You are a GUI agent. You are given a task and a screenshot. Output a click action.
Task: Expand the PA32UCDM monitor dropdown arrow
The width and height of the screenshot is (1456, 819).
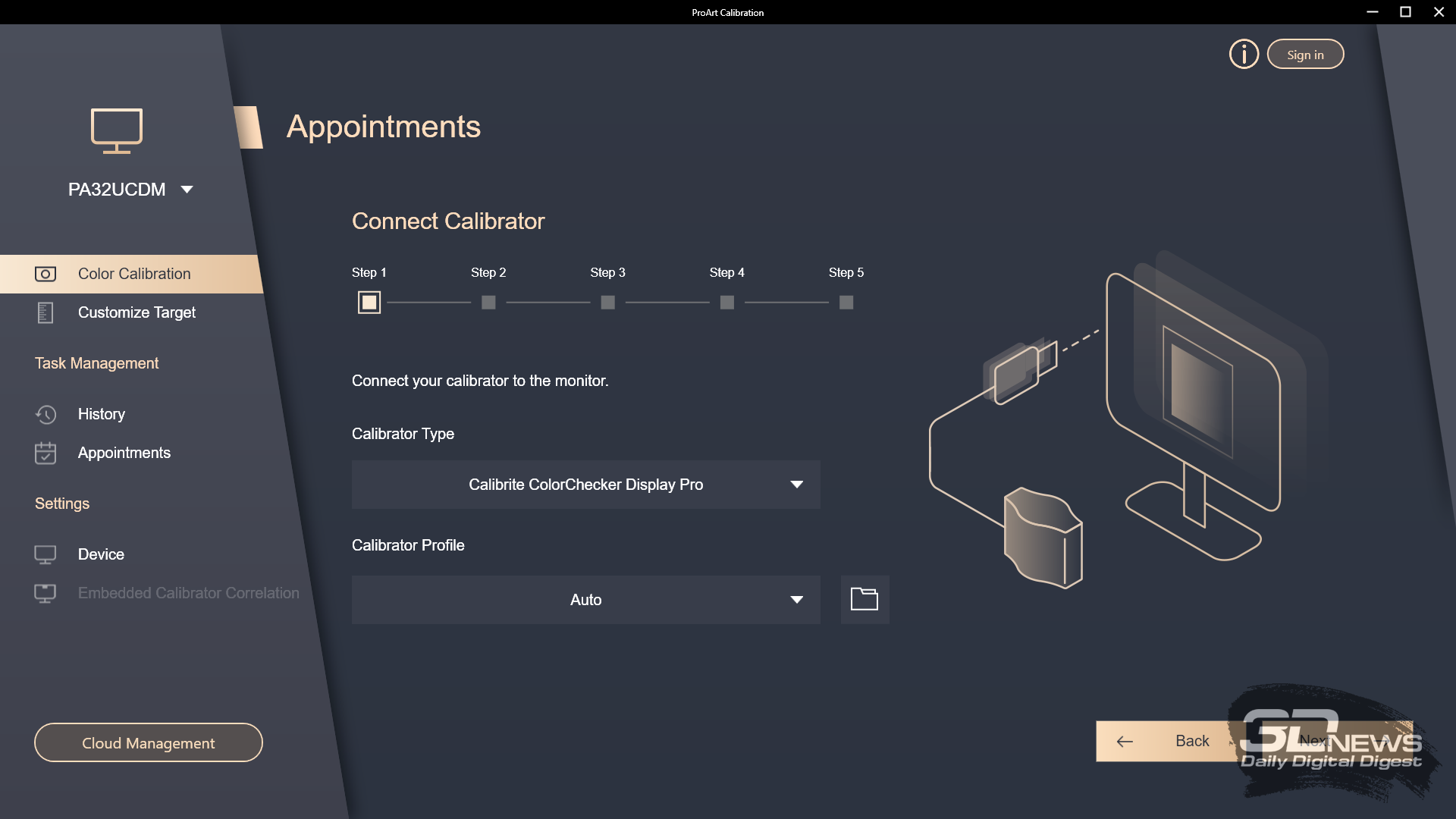(x=187, y=190)
